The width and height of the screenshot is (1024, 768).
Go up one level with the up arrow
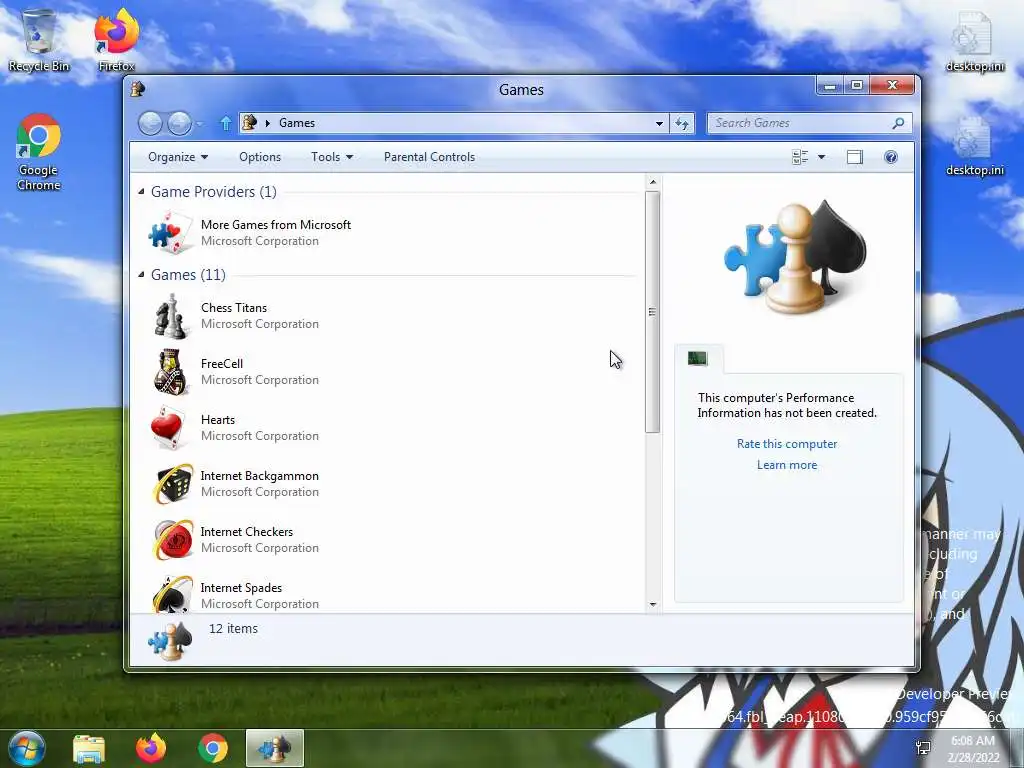pyautogui.click(x=226, y=123)
